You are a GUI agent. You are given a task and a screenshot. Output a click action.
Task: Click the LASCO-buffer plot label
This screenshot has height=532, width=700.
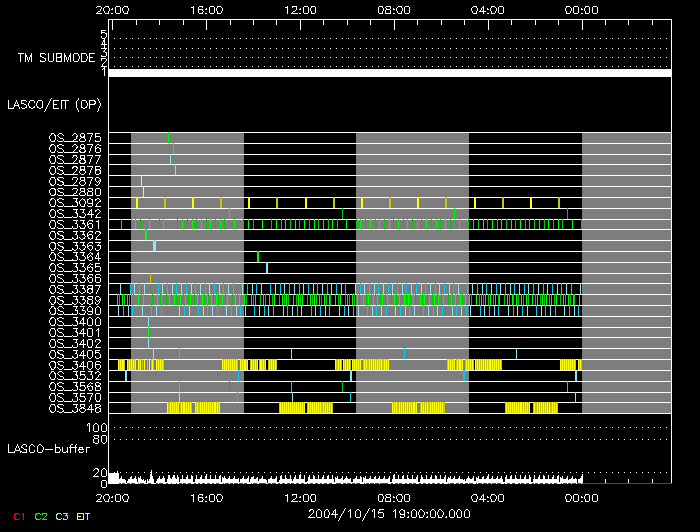[x=49, y=449]
